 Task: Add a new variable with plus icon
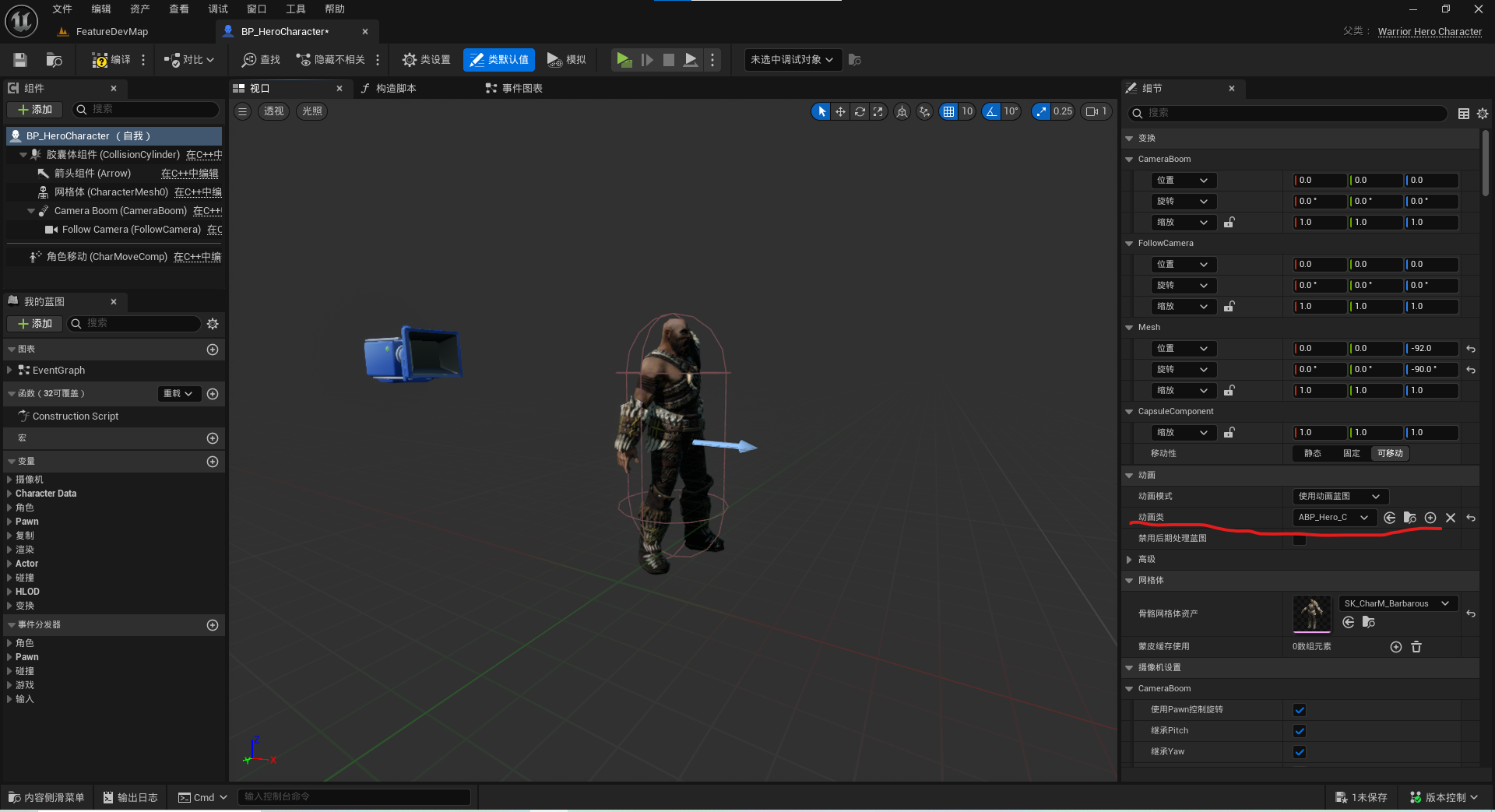click(x=213, y=462)
